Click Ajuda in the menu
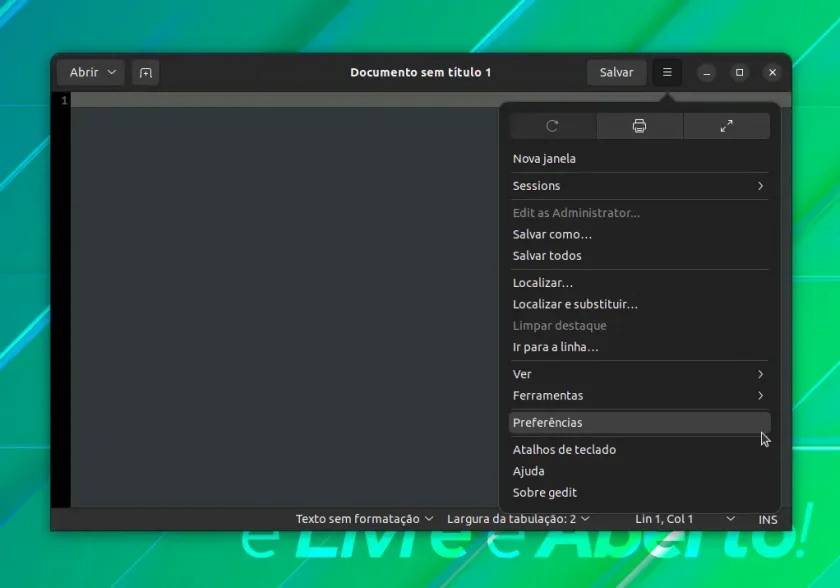Screen dimensions: 840x588 pos(640,471)
